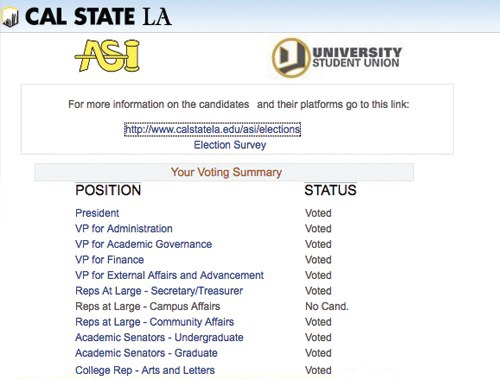Click the POSITION column heading
500x380 pixels.
coord(108,190)
